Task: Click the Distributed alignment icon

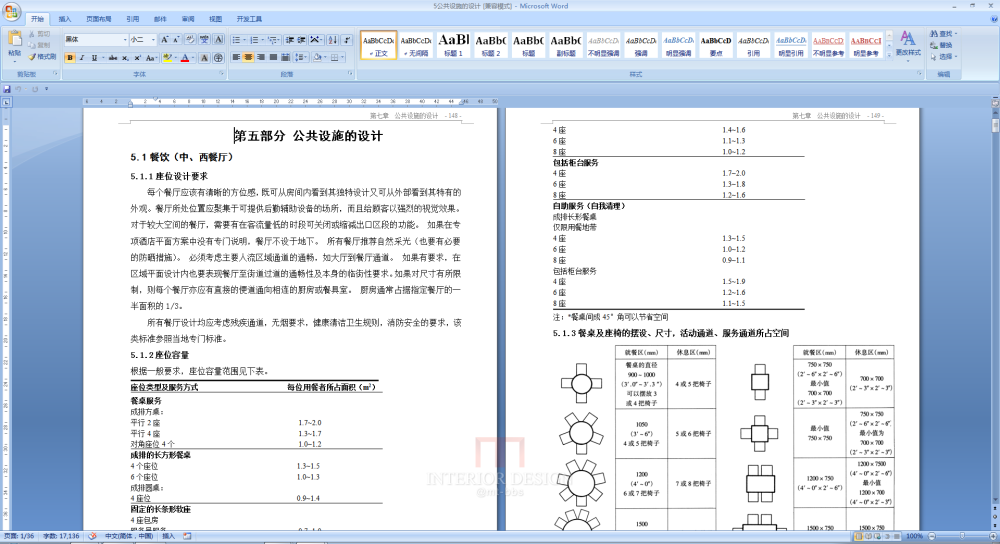Action: click(x=285, y=57)
